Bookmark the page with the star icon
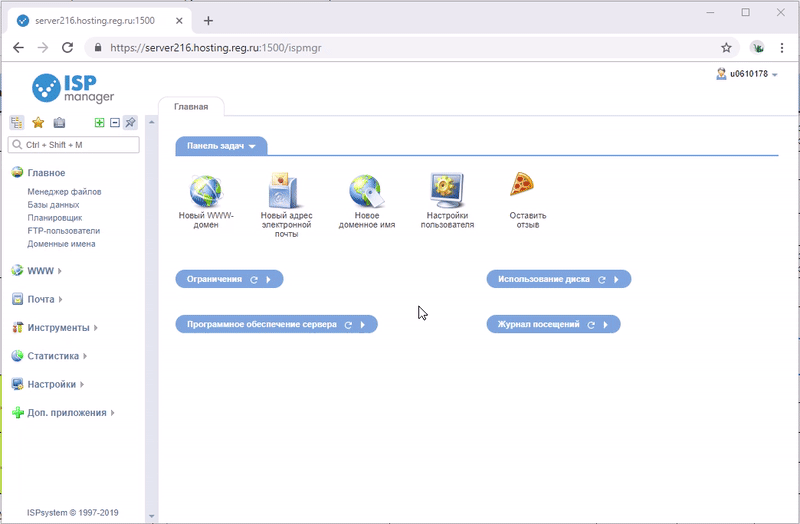This screenshot has width=800, height=524. pos(726,47)
